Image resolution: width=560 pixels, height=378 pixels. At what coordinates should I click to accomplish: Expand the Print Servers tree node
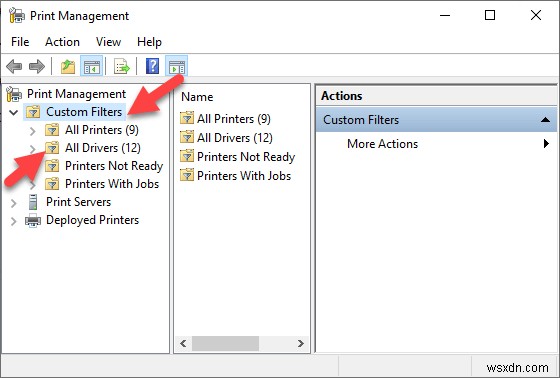(x=14, y=203)
